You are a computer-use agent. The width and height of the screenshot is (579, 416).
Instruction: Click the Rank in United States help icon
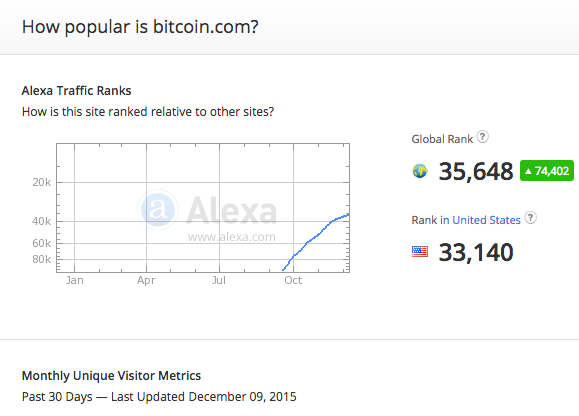(531, 218)
